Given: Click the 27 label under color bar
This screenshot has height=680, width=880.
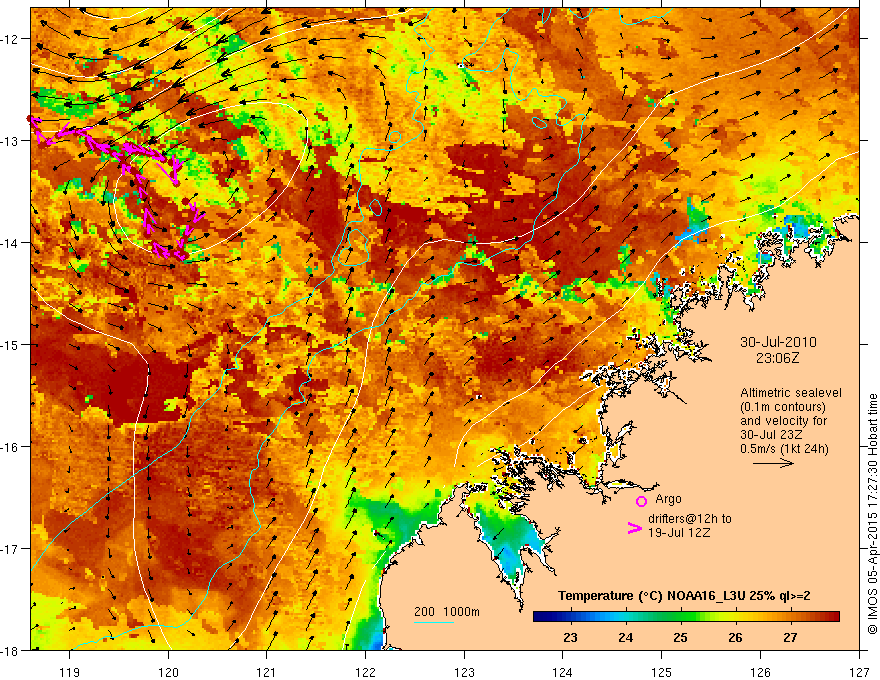Looking at the screenshot, I should coord(790,637).
